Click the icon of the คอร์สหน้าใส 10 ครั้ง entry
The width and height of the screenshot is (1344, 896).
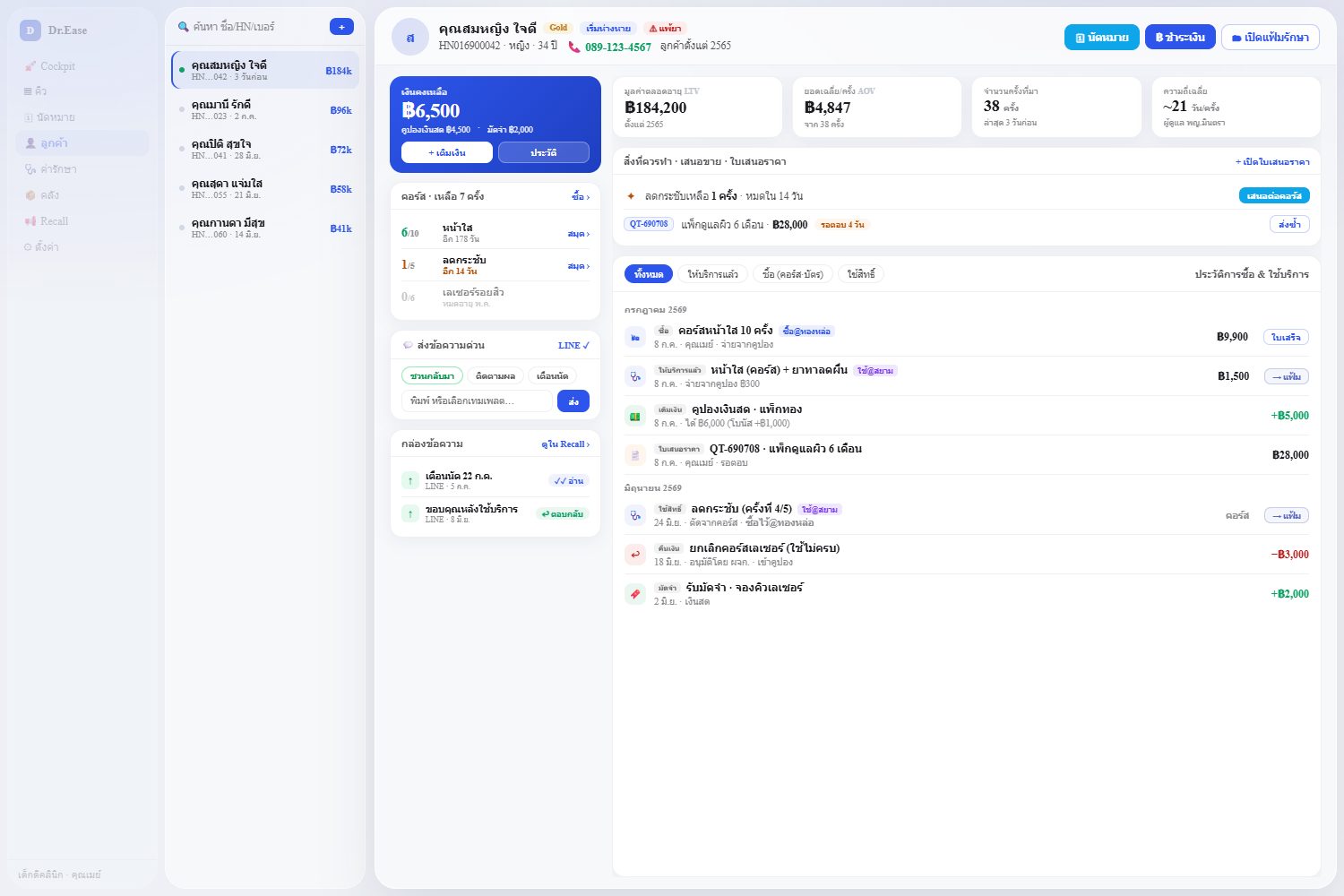pos(635,338)
